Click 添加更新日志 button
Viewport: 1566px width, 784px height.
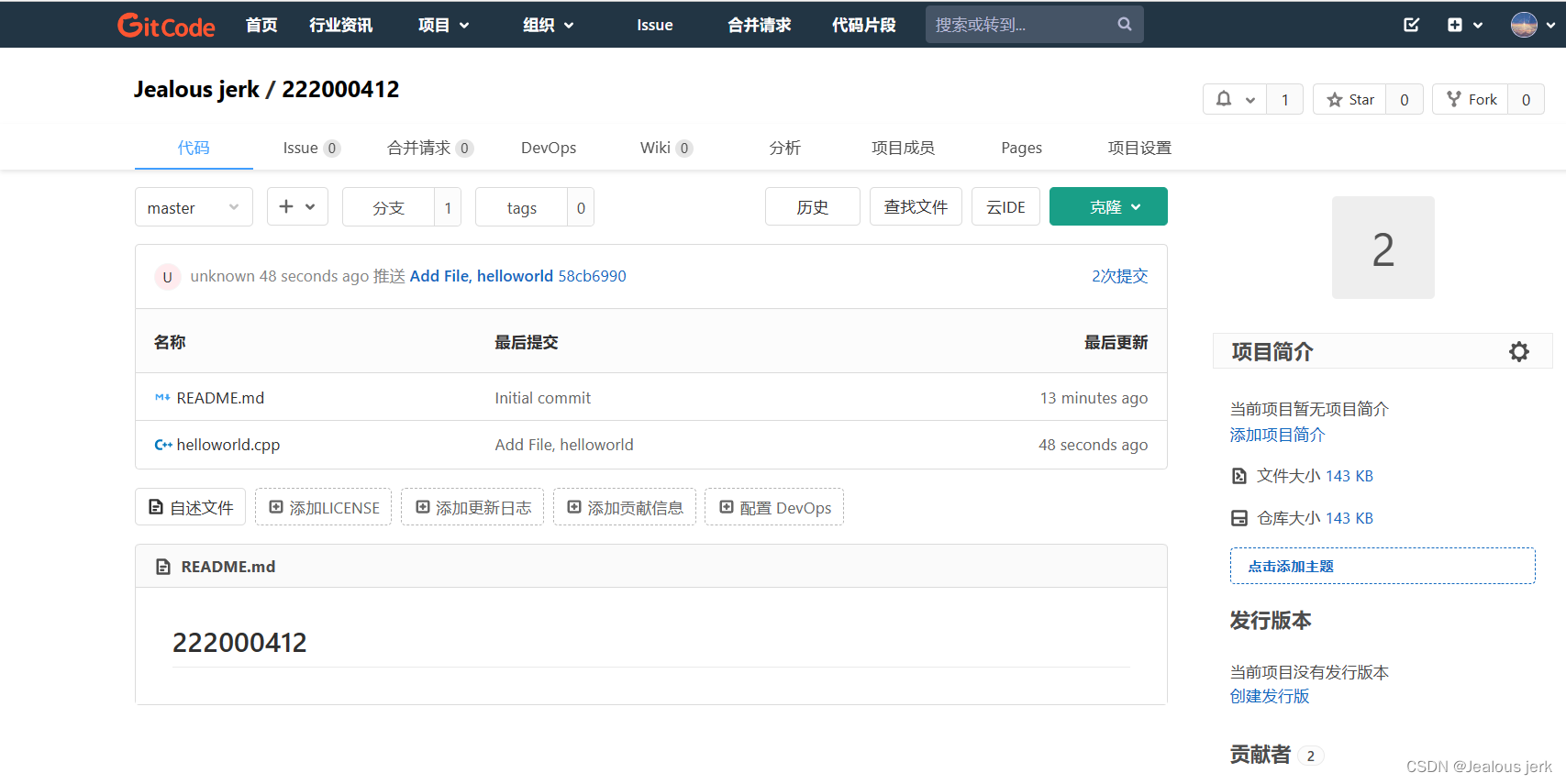[x=473, y=507]
